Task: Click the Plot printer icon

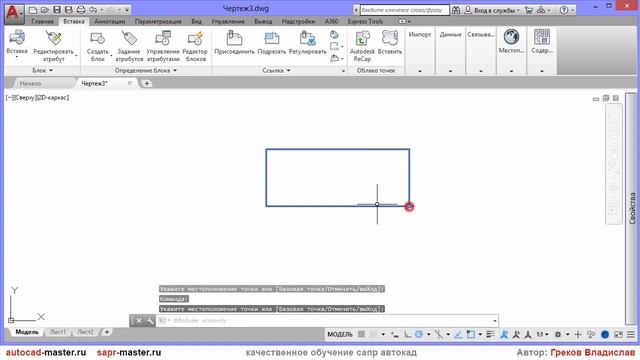Action: click(81, 10)
